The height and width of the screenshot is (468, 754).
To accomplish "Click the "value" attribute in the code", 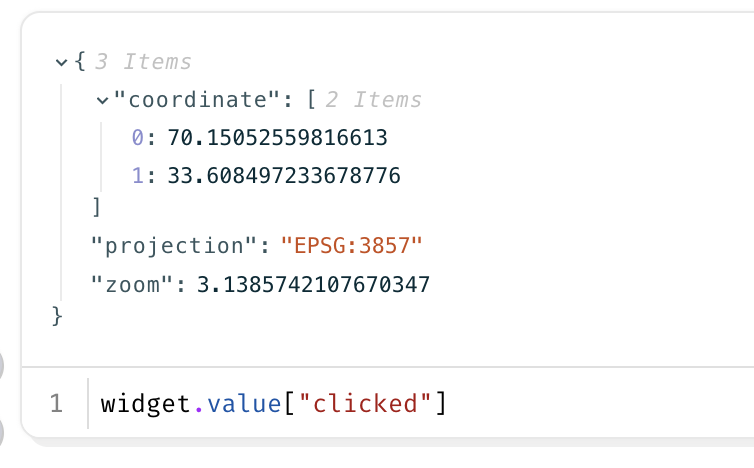I will pos(244,404).
